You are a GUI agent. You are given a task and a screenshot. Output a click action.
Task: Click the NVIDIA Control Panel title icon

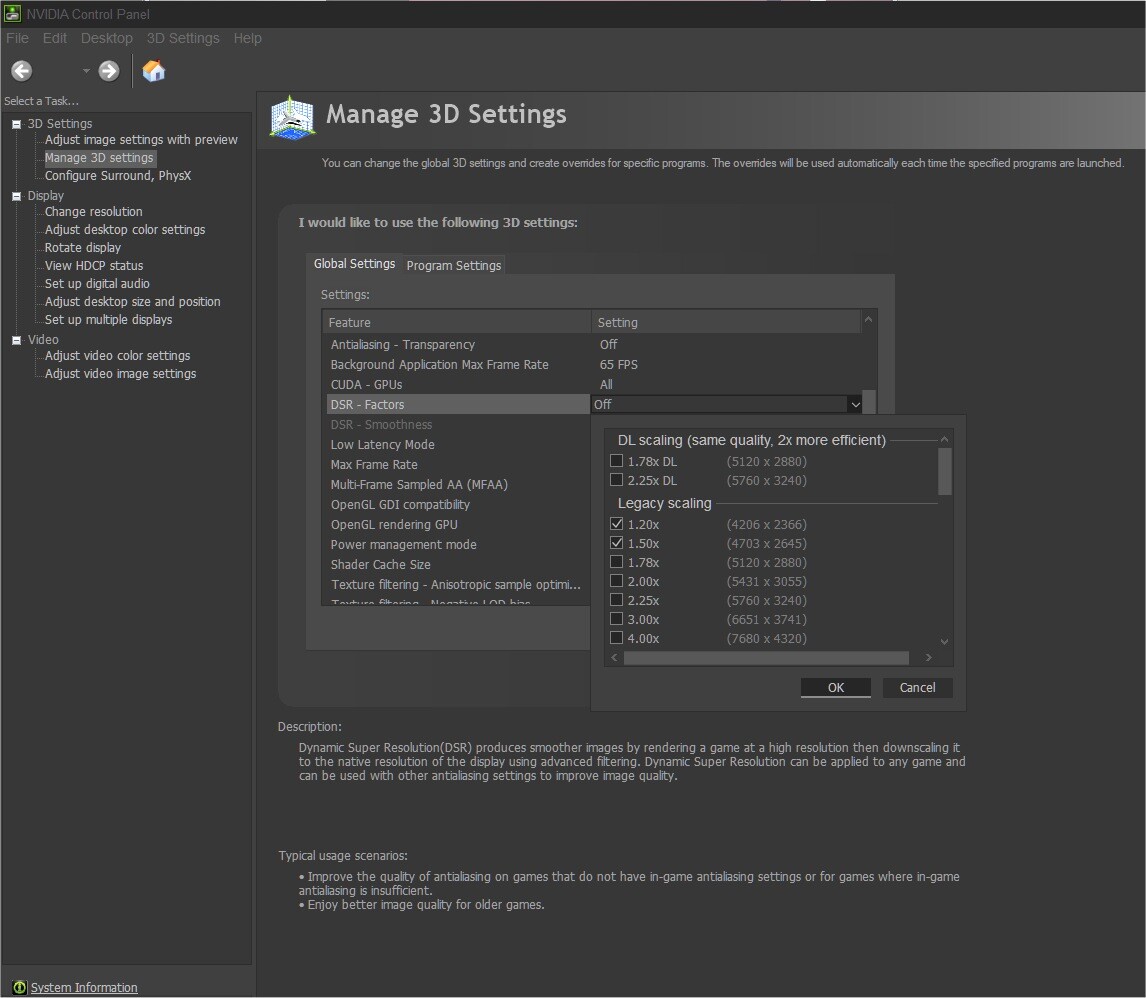coord(12,14)
